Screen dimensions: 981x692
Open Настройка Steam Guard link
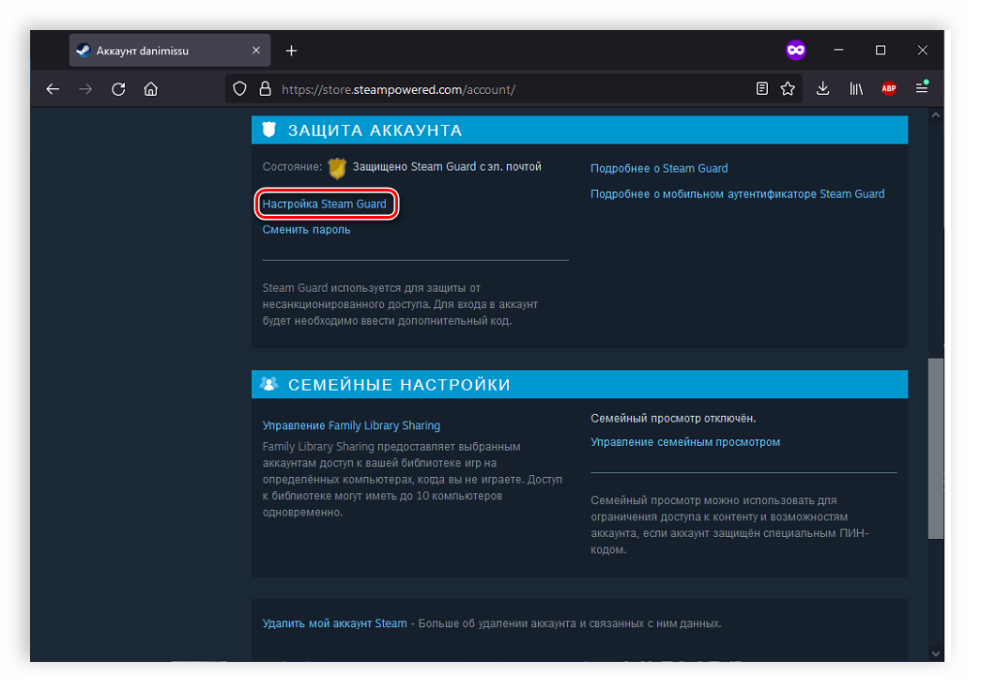coord(324,204)
